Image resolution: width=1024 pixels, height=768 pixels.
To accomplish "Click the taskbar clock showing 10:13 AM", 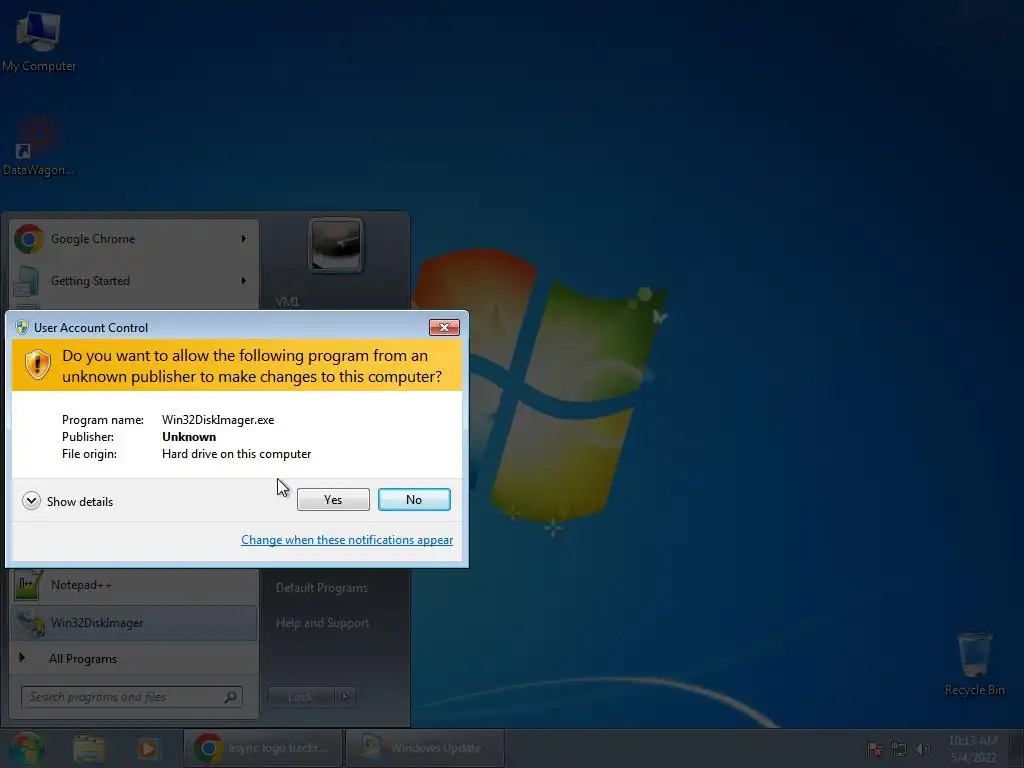I will point(973,749).
